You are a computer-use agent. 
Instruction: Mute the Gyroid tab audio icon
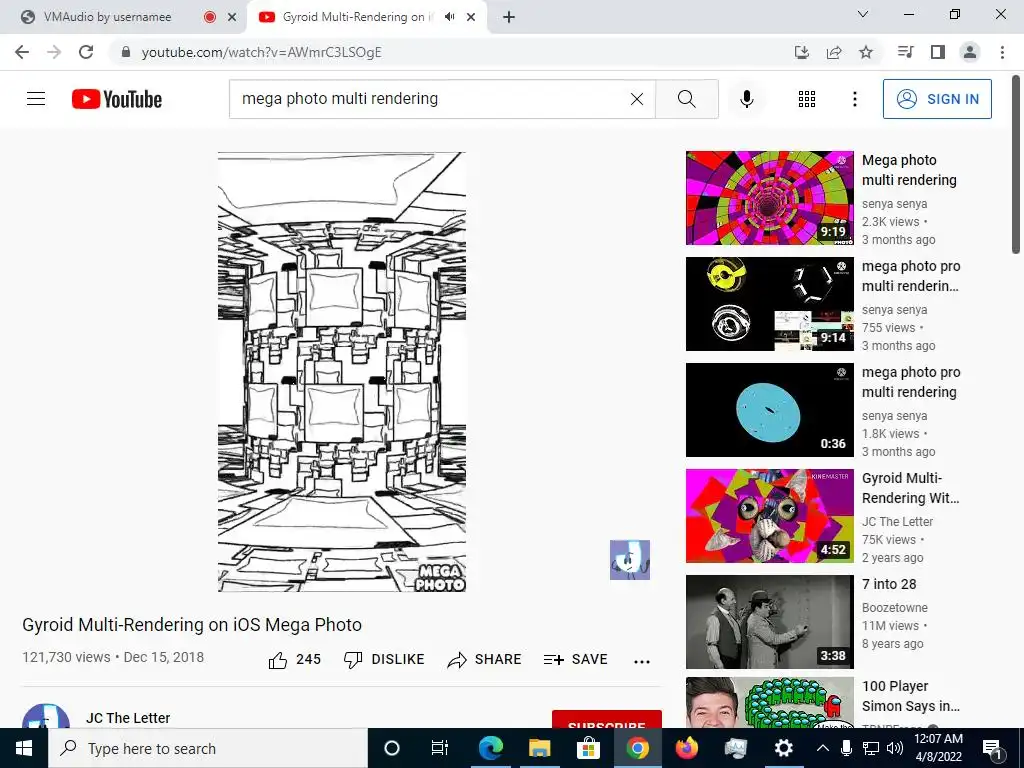(x=449, y=17)
